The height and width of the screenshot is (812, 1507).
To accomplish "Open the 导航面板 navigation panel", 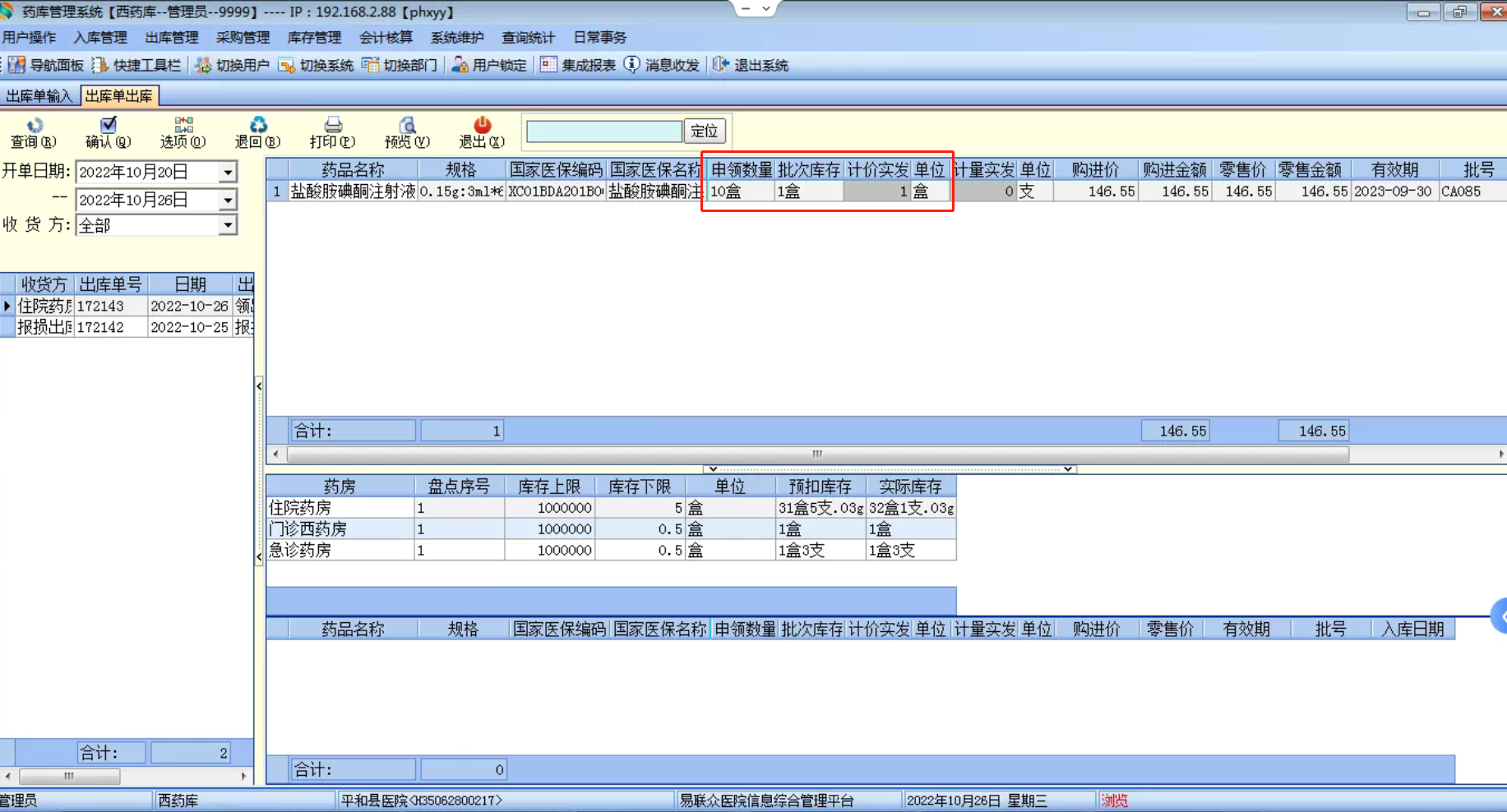I will (x=46, y=65).
